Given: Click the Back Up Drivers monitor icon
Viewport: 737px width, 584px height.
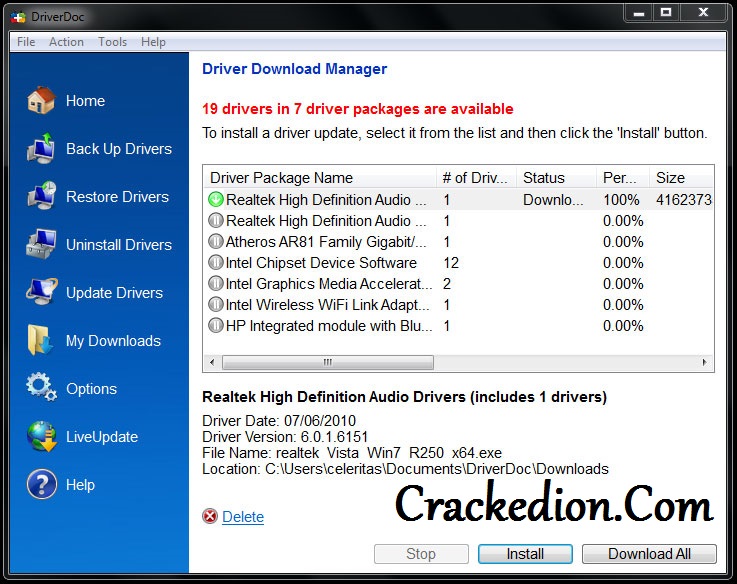Looking at the screenshot, I should (41, 149).
